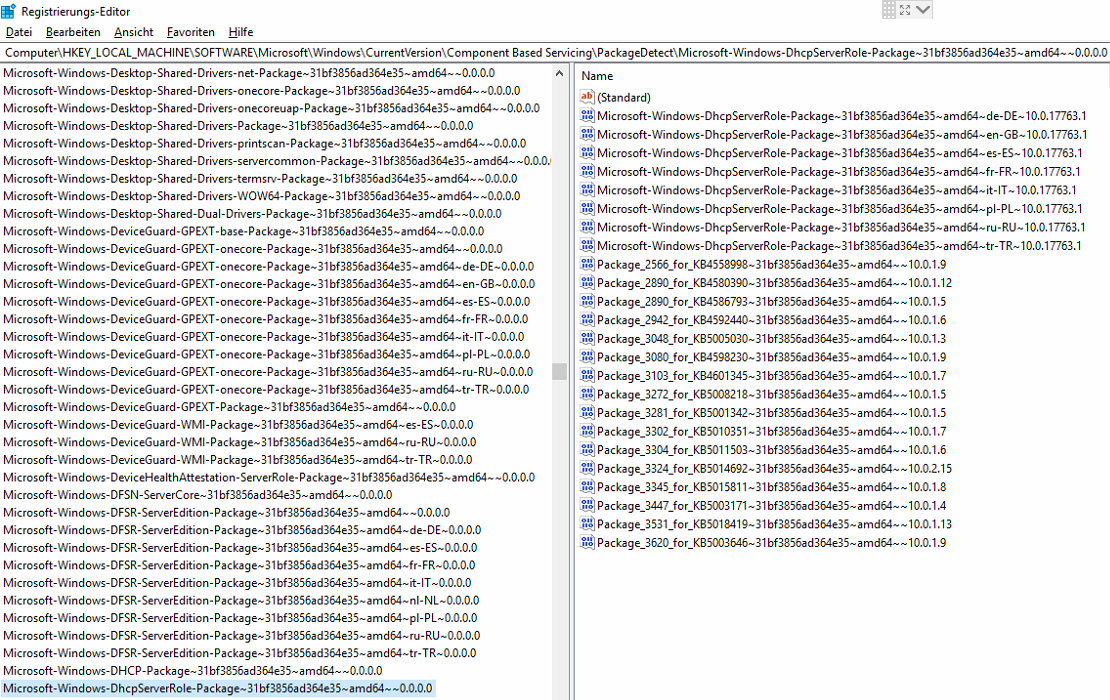Click the icon of Package_3324_for_KB5014692 value
The width and height of the screenshot is (1110, 700).
[x=587, y=468]
